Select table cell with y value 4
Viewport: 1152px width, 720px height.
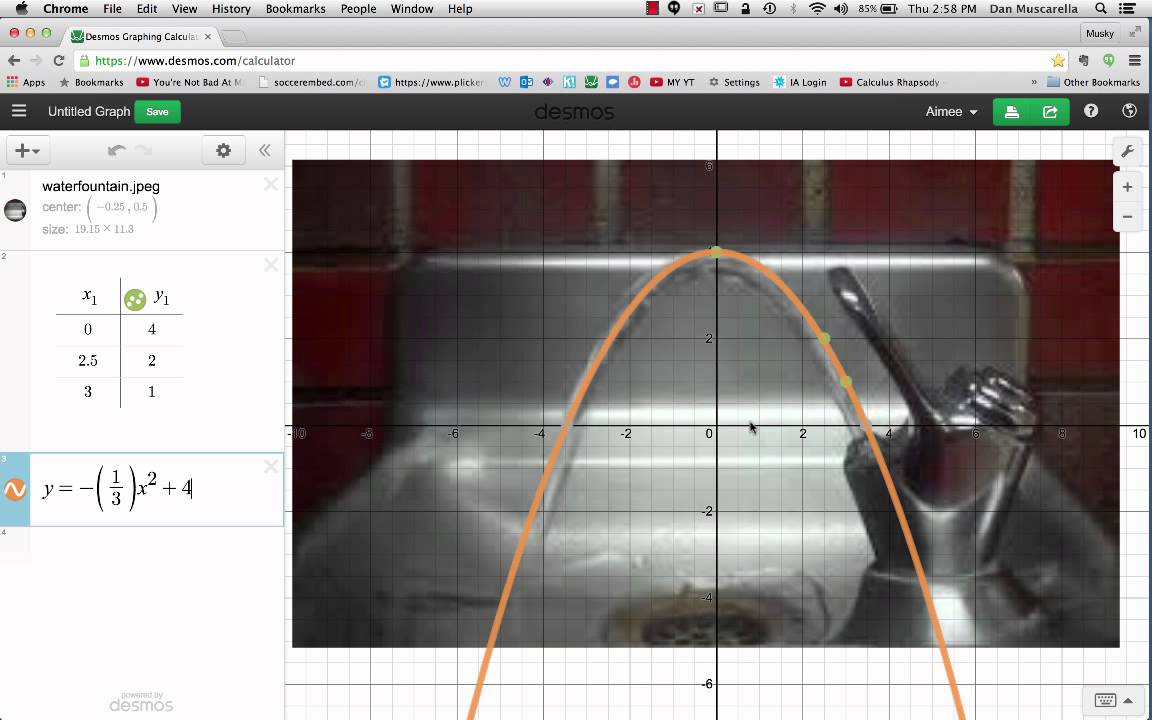(152, 329)
